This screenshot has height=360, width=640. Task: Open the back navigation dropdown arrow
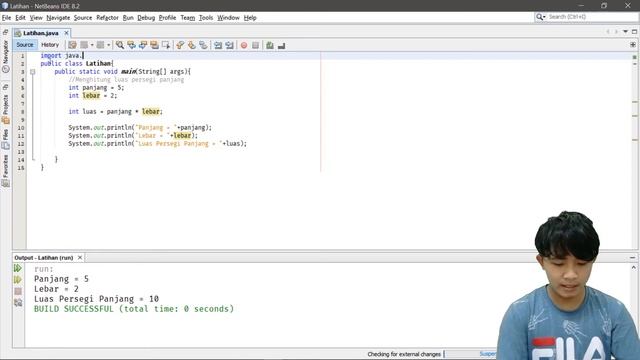92,45
